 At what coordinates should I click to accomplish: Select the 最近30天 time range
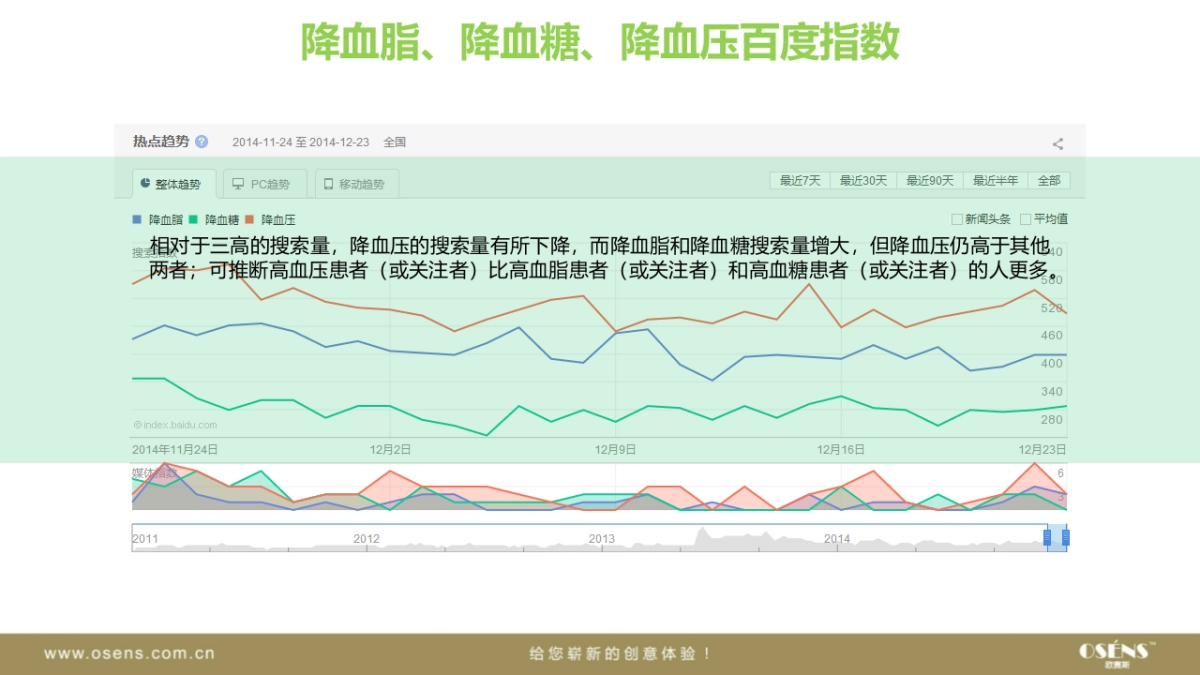tap(863, 181)
